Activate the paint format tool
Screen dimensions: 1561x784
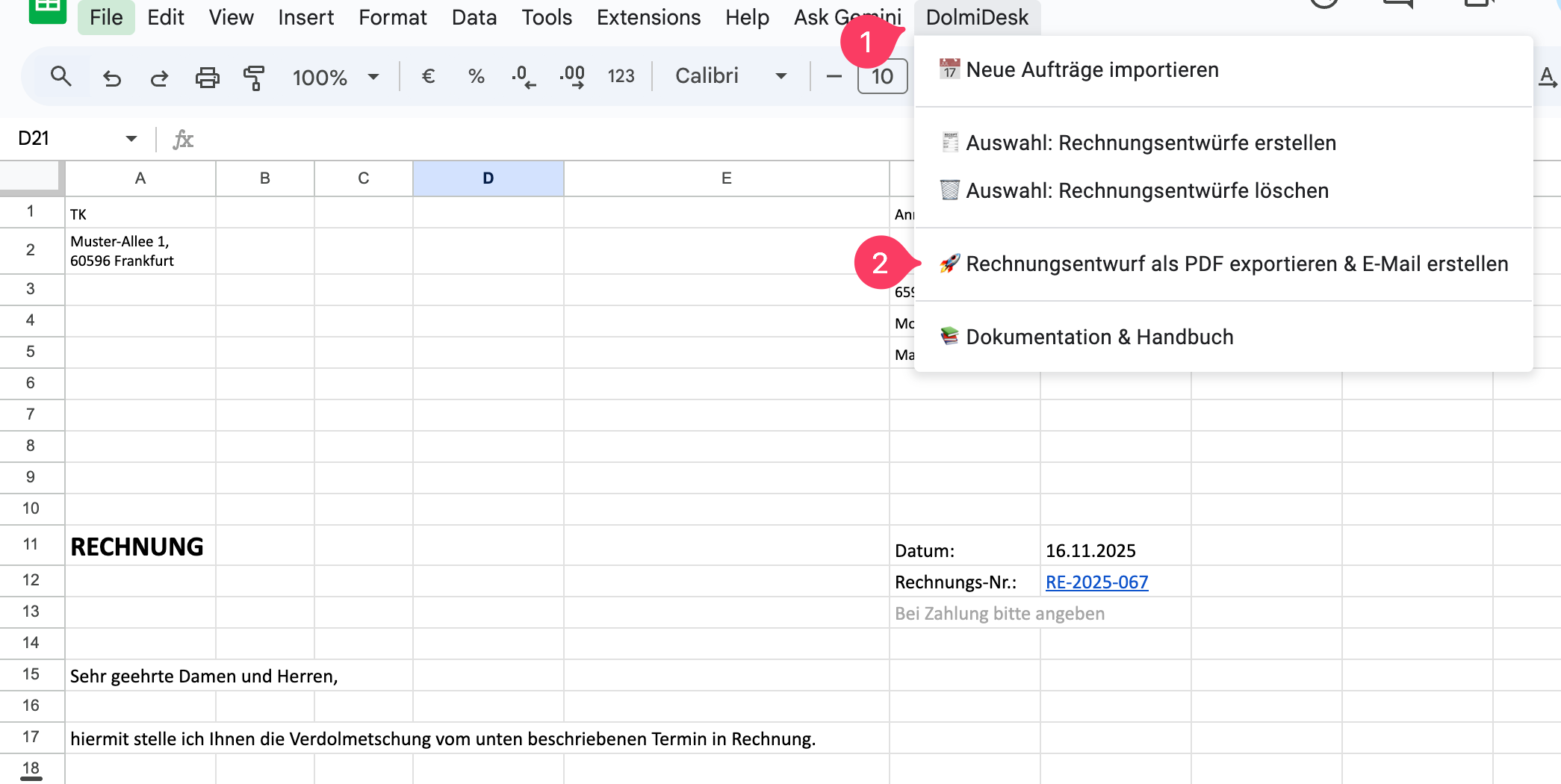(254, 77)
